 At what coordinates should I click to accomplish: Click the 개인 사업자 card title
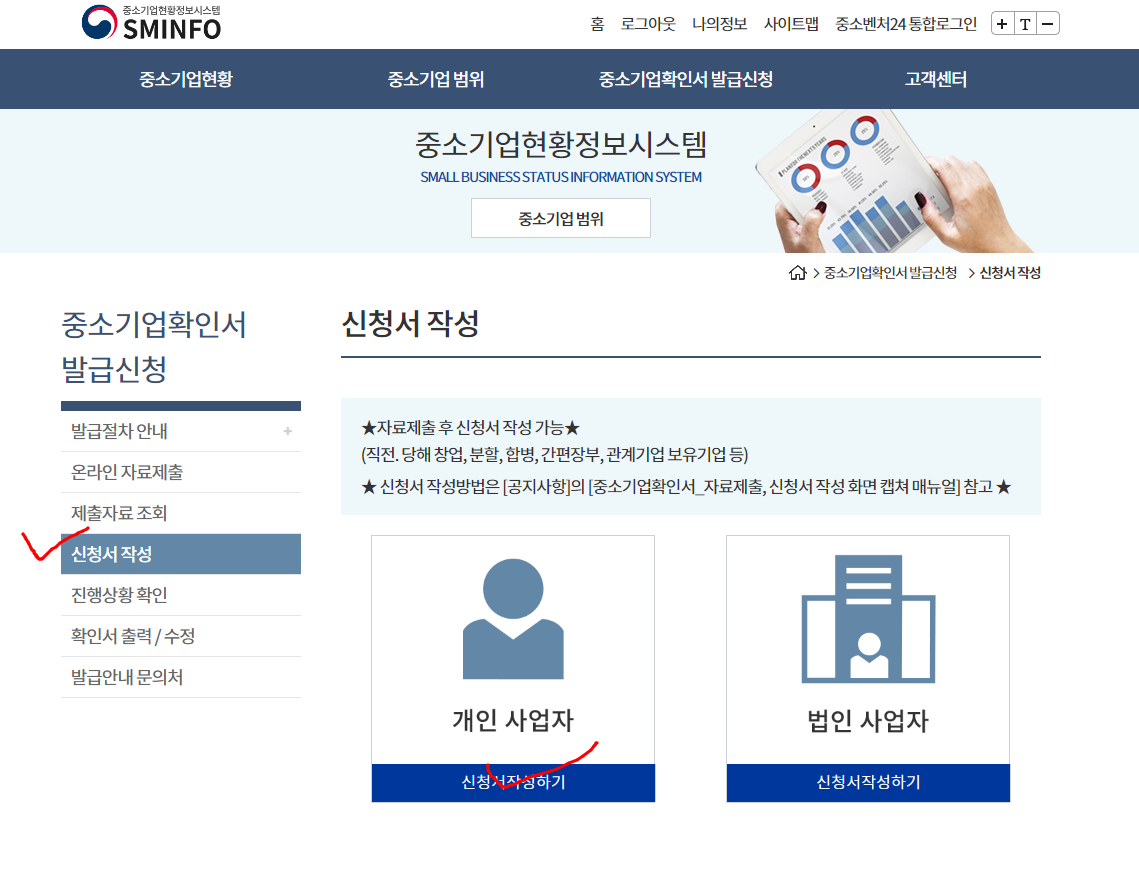click(513, 721)
